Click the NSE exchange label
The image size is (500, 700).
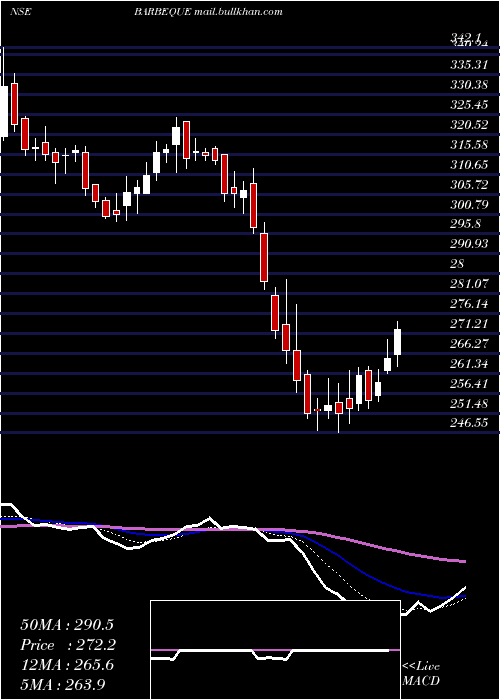pos(20,12)
